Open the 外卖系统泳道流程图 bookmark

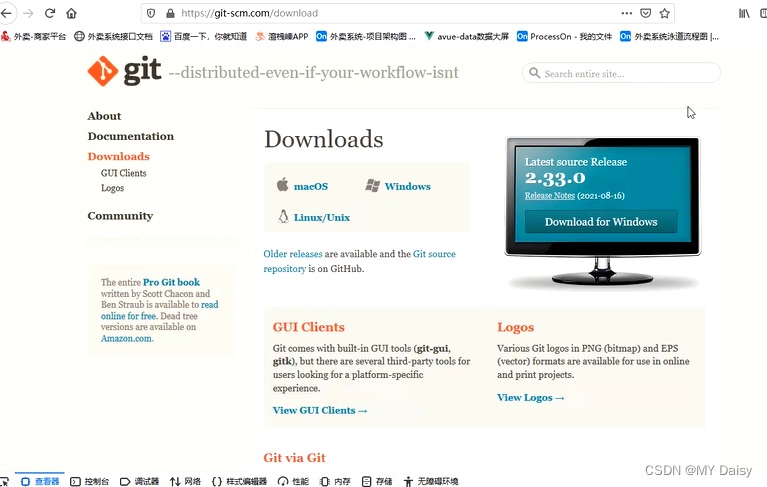tap(669, 36)
